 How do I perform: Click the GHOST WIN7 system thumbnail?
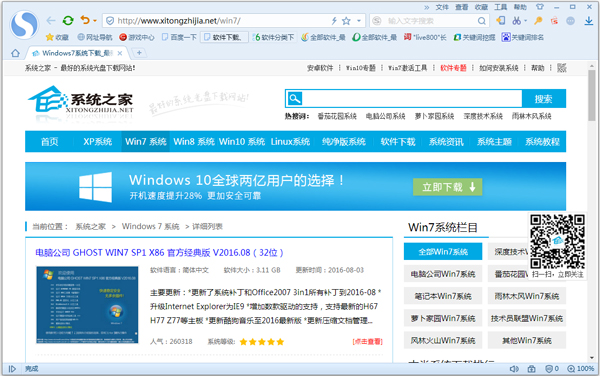[x=87, y=305]
